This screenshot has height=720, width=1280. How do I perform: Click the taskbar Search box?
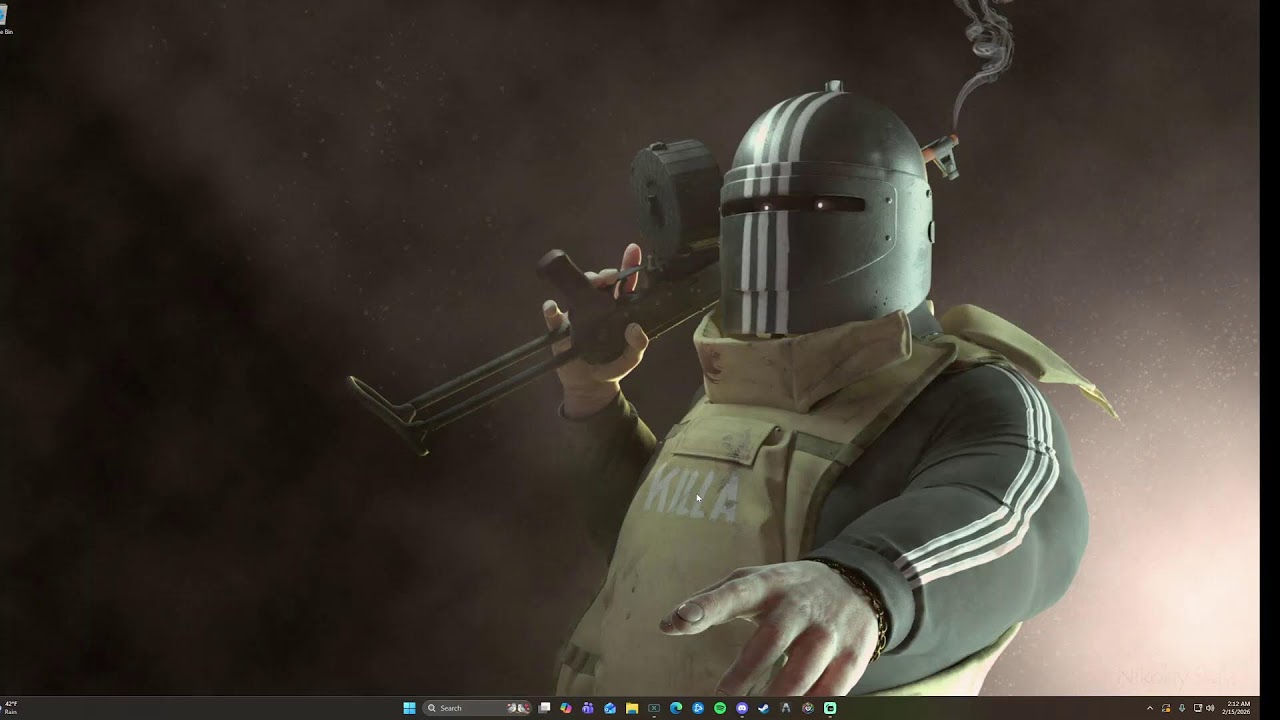478,708
